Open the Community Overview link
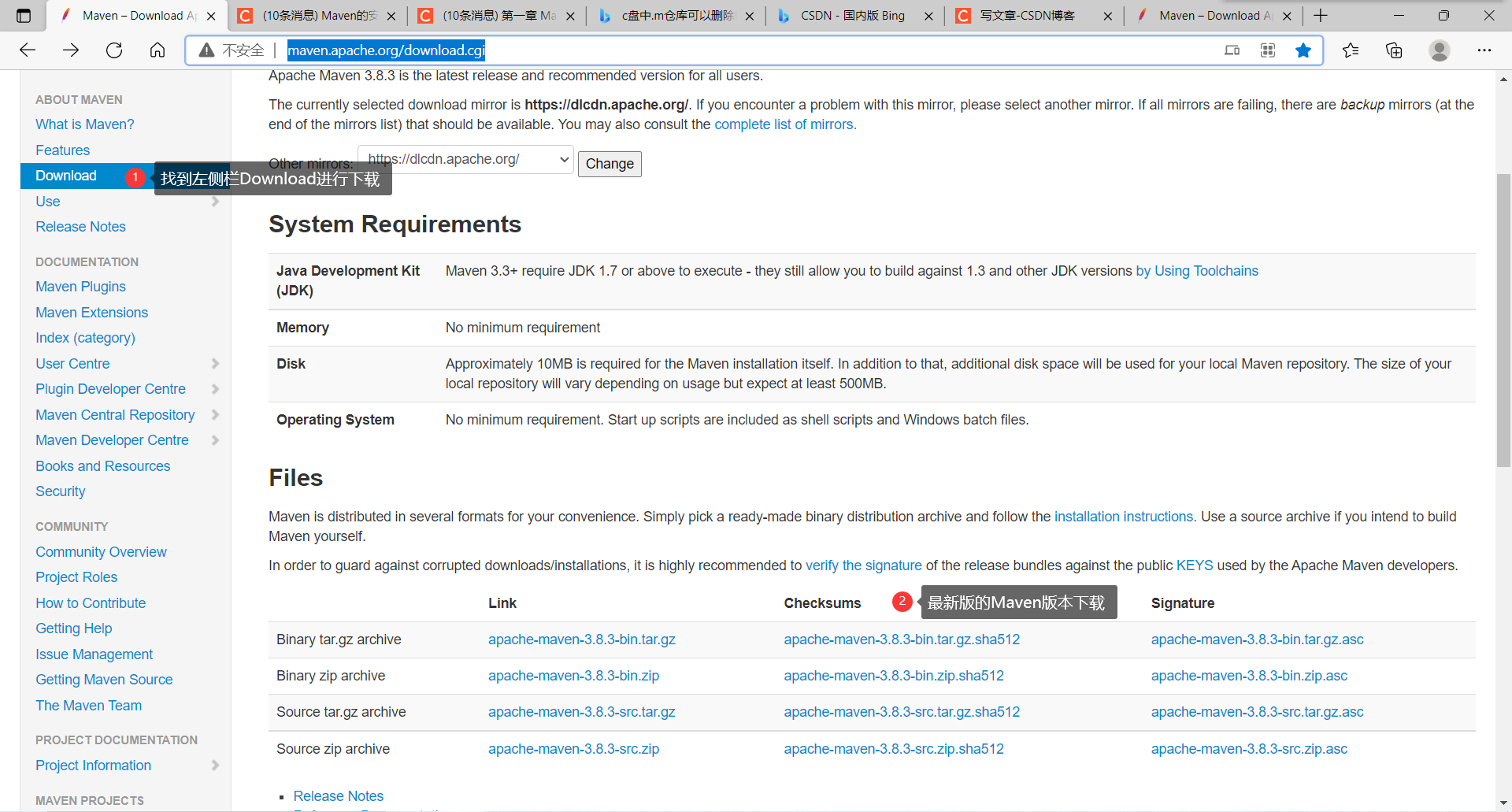 (x=101, y=552)
